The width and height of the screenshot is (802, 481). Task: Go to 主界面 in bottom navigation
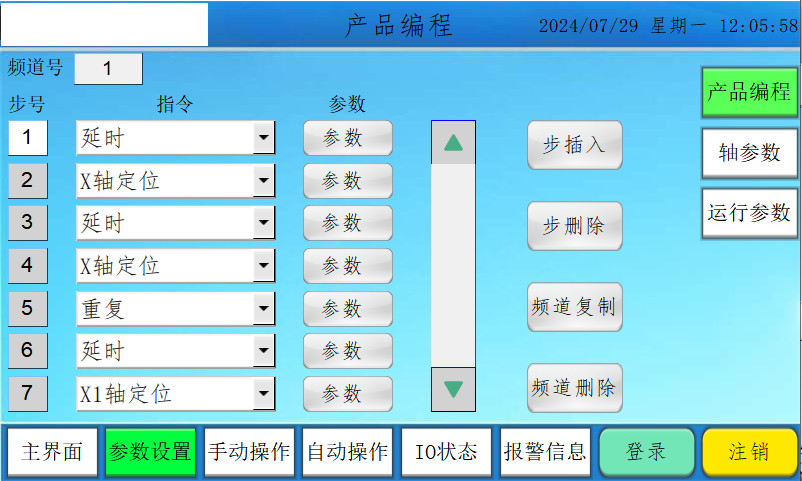pos(53,451)
